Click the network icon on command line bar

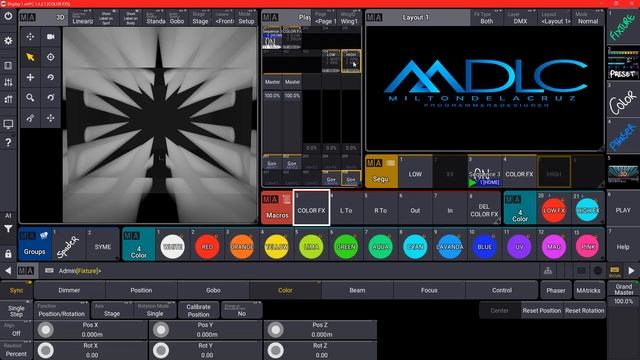(548, 271)
